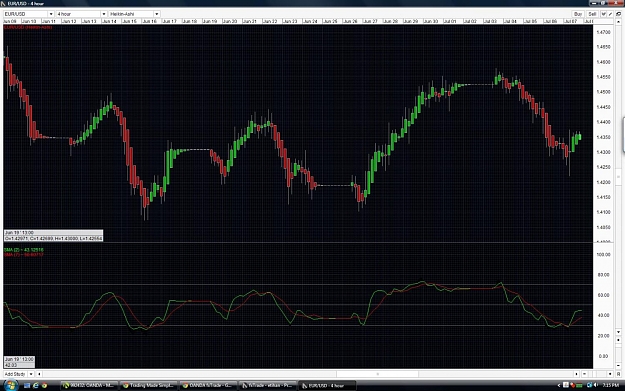This screenshot has width=625, height=391.
Task: Click the Chrome quick launch icon
Action: click(44, 385)
